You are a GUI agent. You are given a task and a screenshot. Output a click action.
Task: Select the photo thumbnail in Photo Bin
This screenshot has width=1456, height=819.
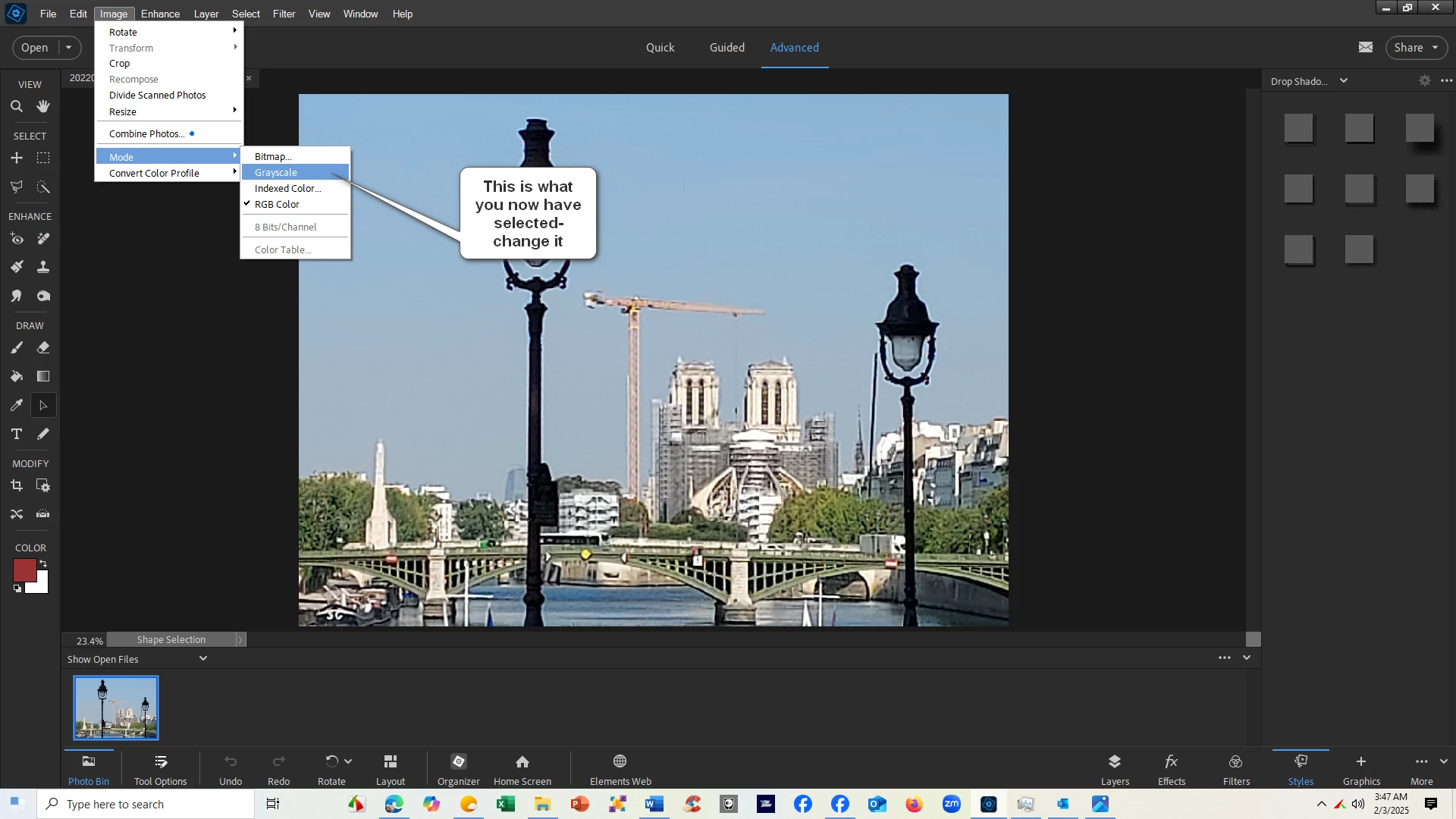[116, 708]
